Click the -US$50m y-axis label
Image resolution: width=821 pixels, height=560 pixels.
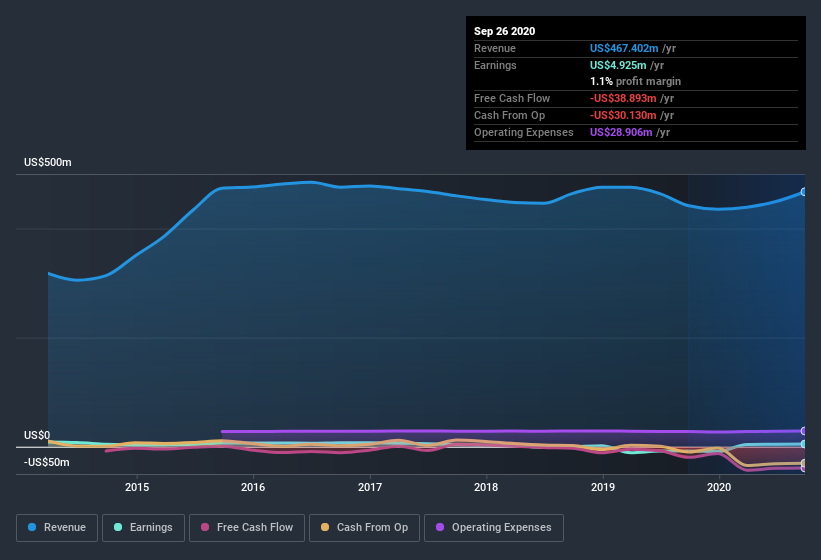coord(47,462)
